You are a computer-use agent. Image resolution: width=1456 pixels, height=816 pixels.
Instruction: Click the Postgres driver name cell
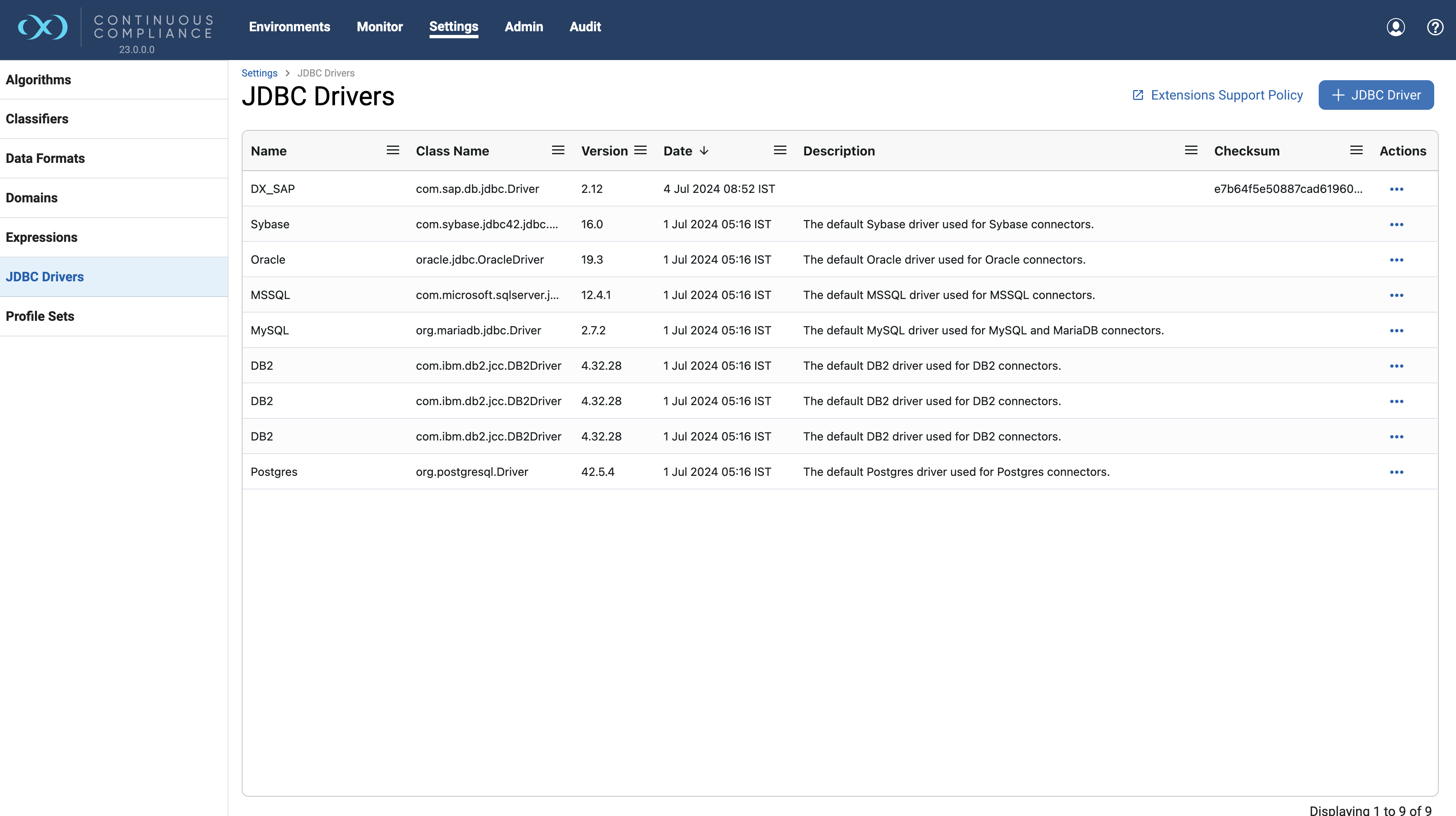coord(274,472)
